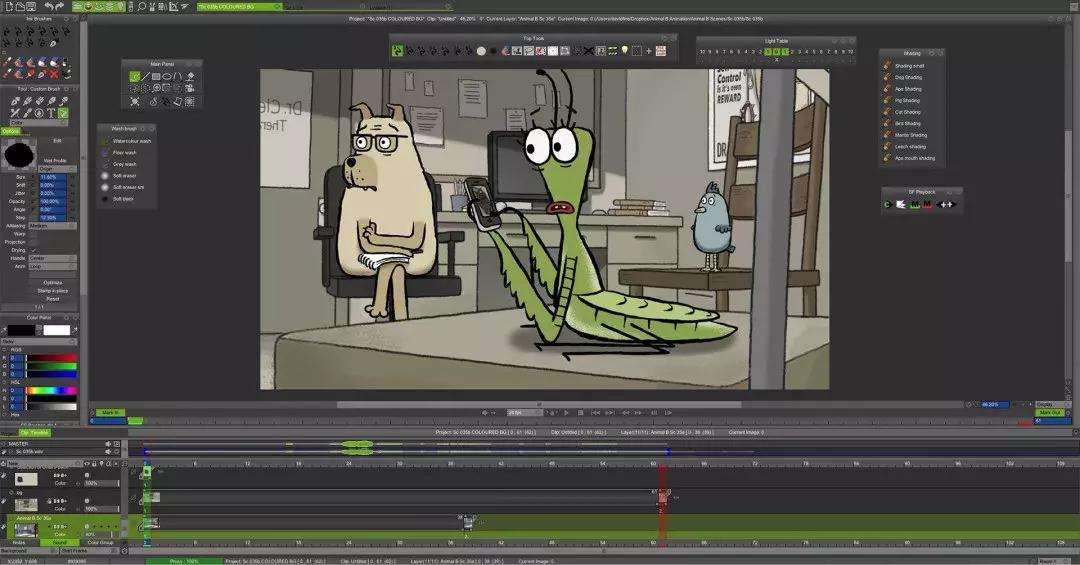This screenshot has width=1080, height=565.
Task: Click the Stamp in place button
Action: (53, 291)
